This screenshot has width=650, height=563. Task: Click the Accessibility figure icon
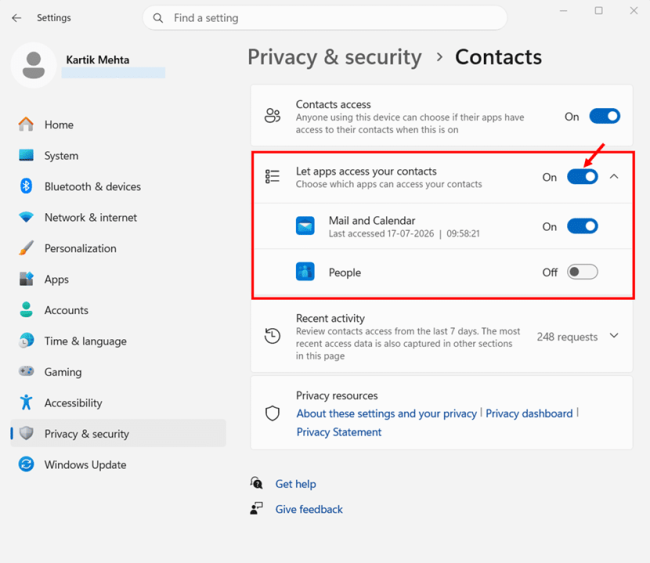click(26, 402)
